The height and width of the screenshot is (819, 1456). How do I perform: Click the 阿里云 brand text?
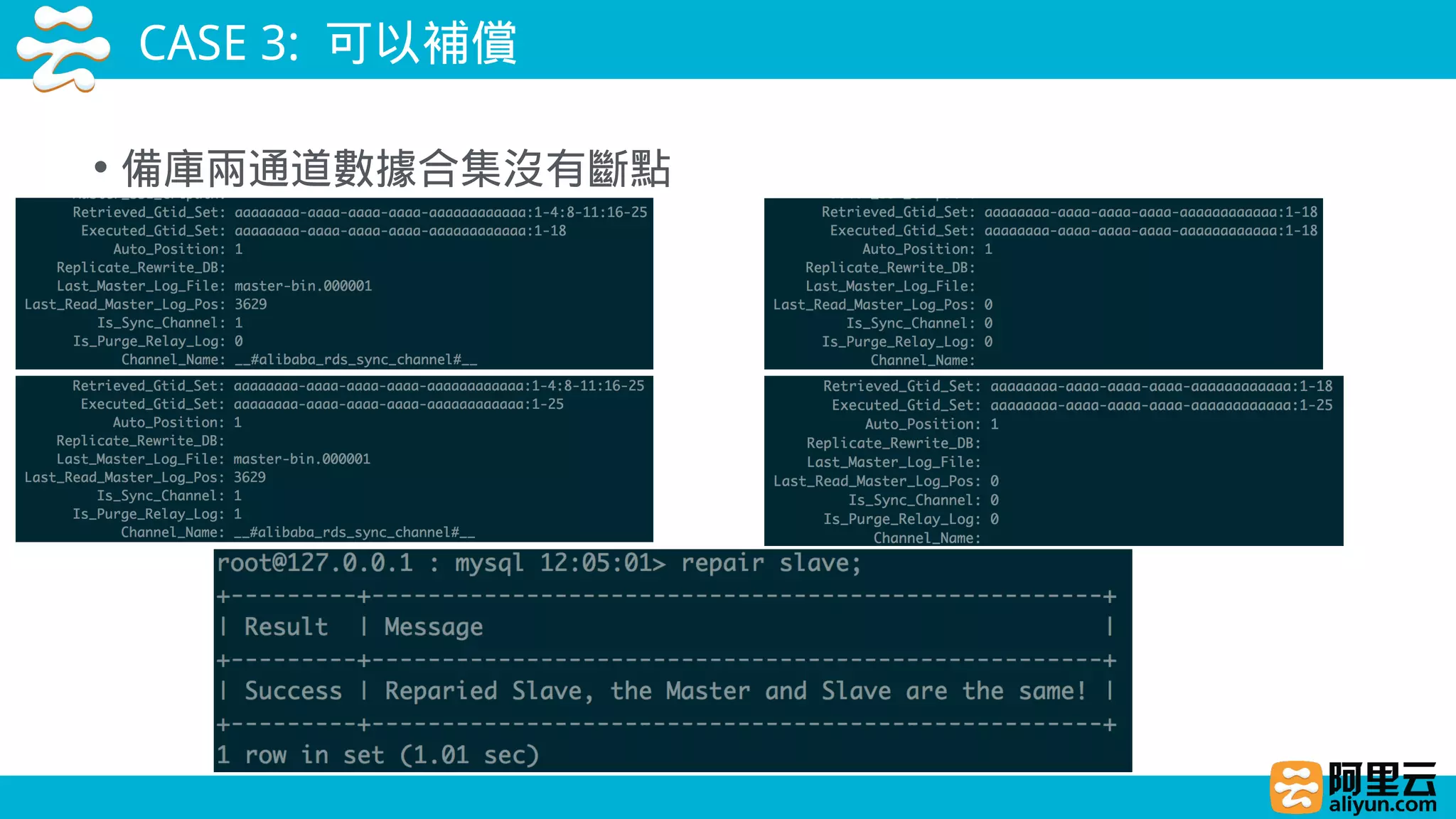click(1382, 779)
